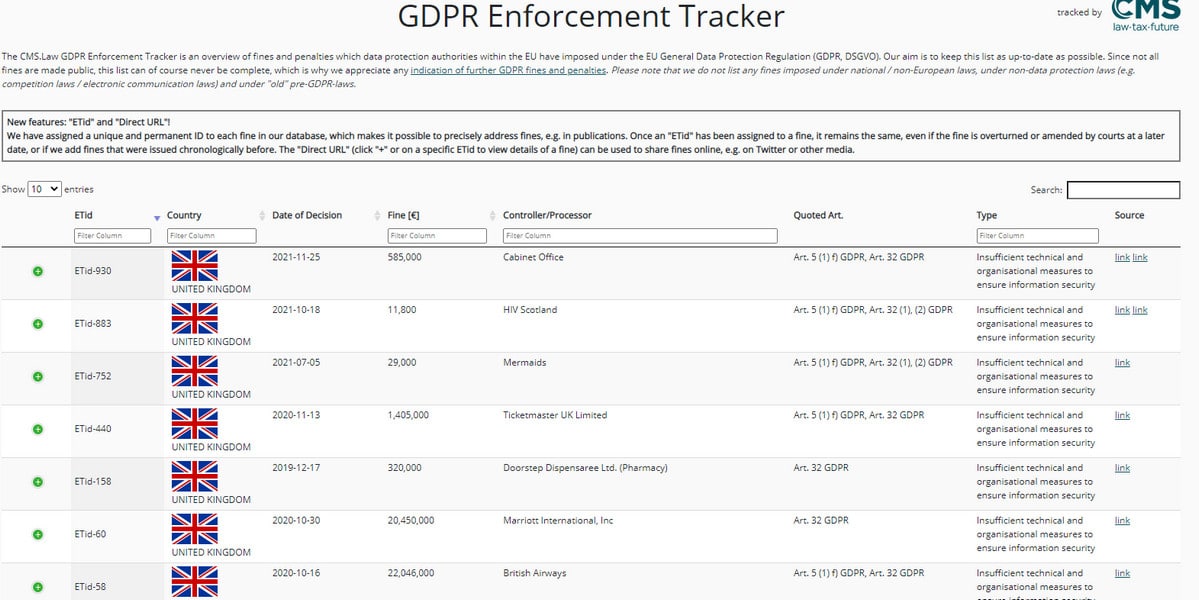Expand details for ETid-60 with plus icon
The height and width of the screenshot is (600, 1199).
(x=37, y=534)
